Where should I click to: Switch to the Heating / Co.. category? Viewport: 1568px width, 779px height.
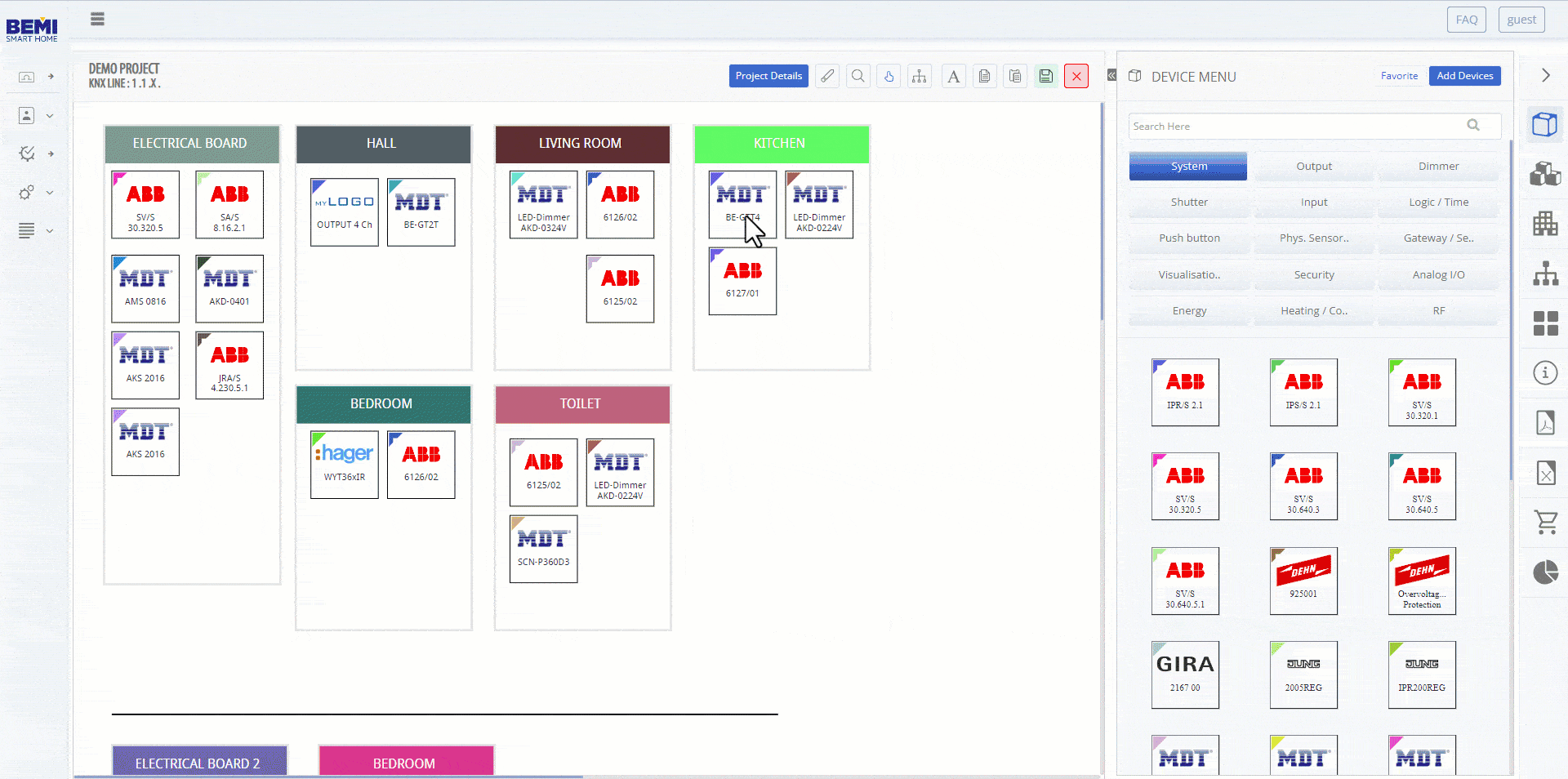(x=1313, y=311)
